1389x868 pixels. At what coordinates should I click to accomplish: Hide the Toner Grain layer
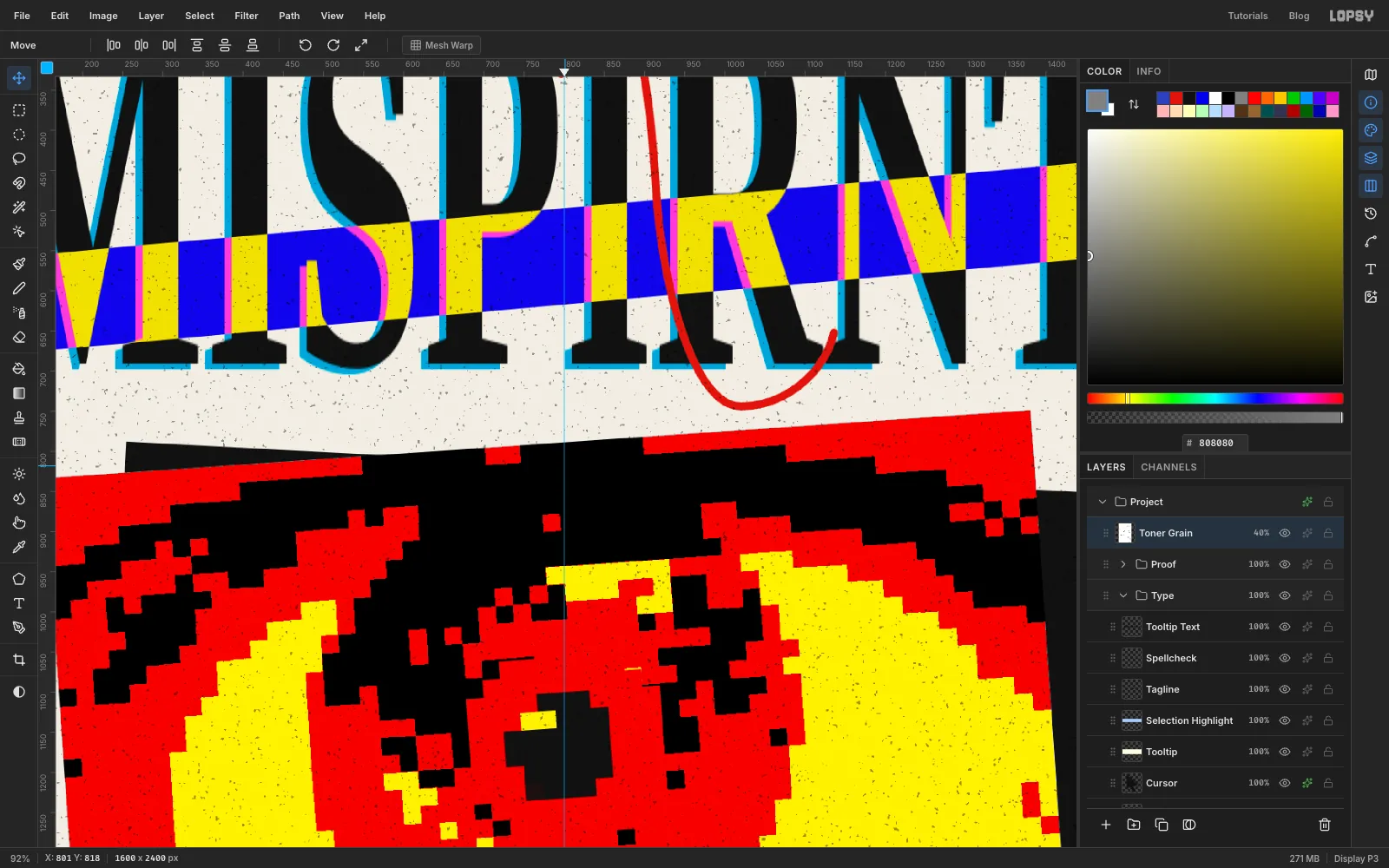tap(1285, 533)
